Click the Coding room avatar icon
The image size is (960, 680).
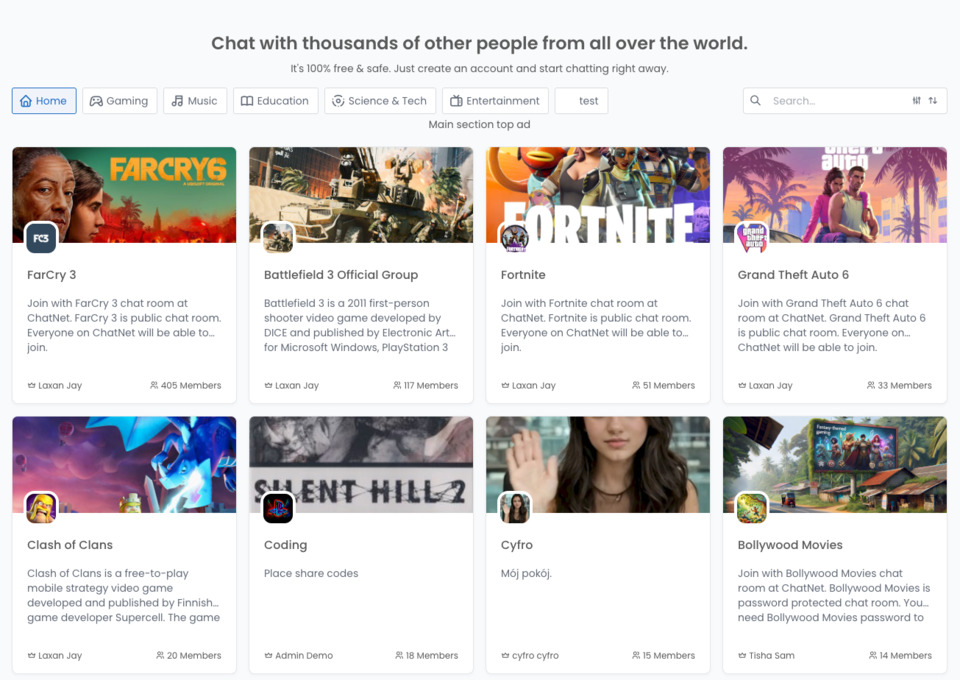click(x=278, y=508)
